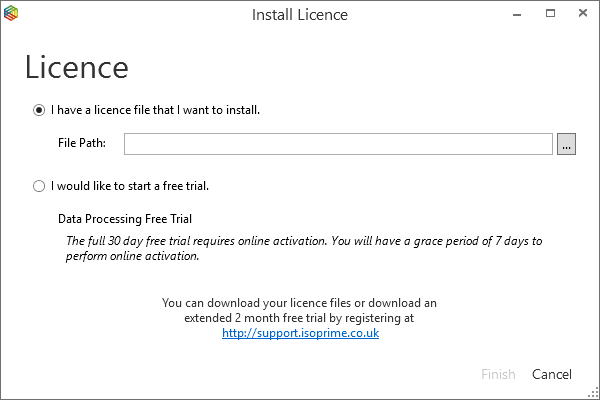Click the large Licence heading
Viewport: 600px width, 400px height.
pos(76,67)
